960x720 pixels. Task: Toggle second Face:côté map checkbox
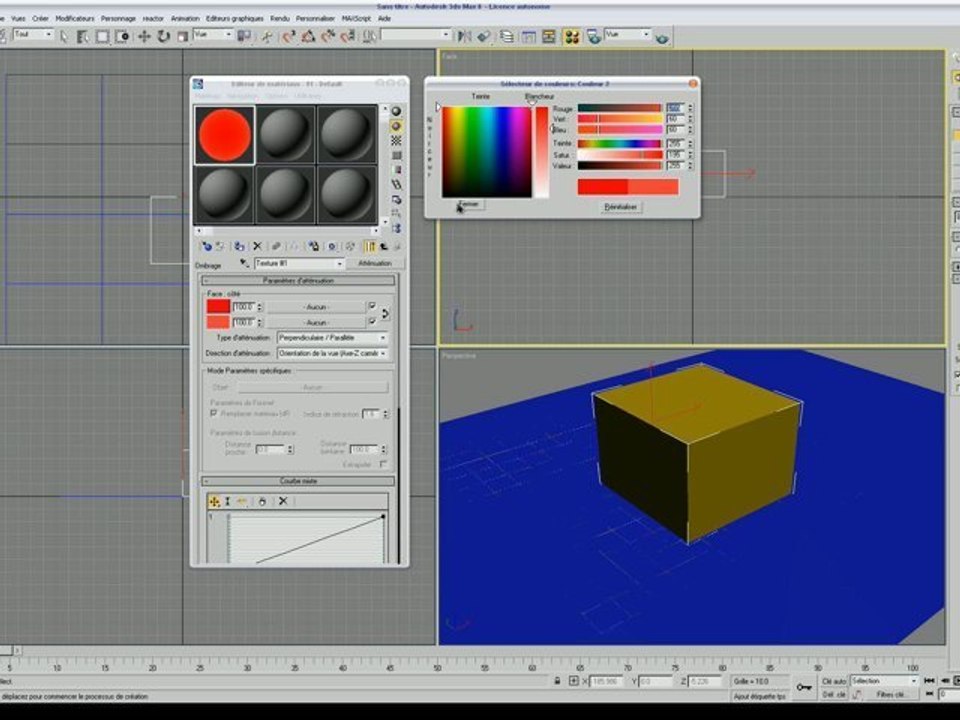click(x=372, y=321)
